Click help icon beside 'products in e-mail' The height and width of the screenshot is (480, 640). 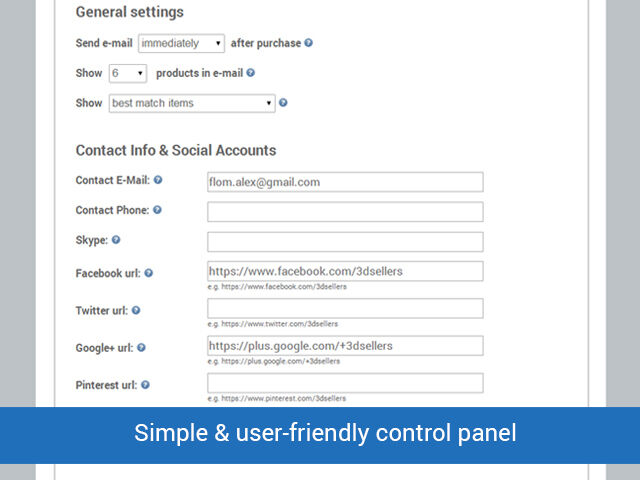coord(251,73)
